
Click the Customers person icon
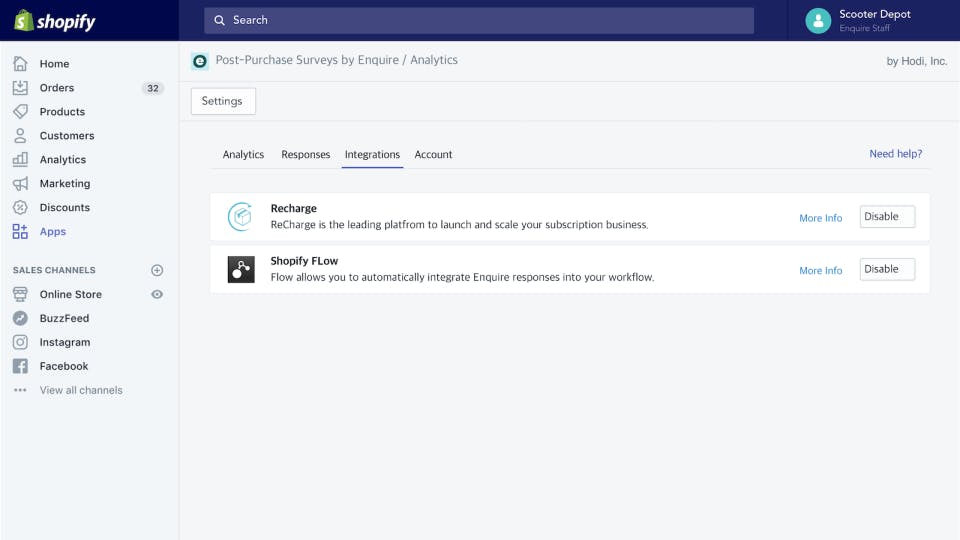[20, 136]
